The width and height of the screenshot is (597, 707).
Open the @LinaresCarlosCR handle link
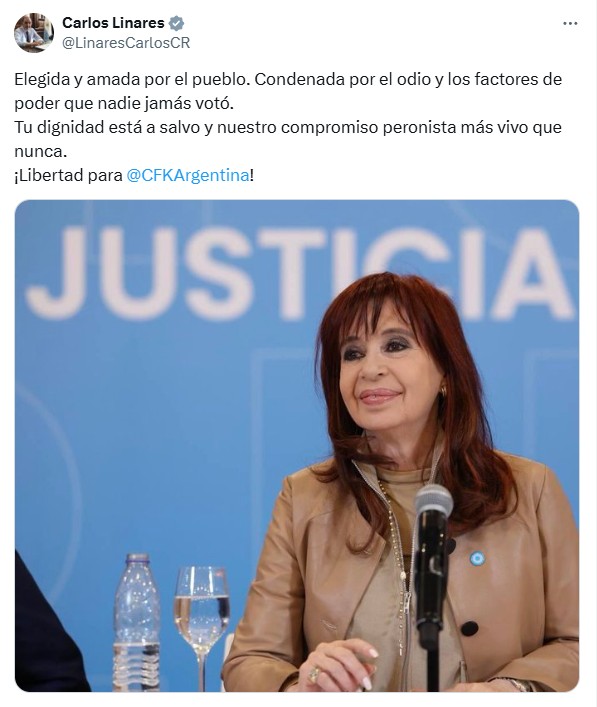click(126, 43)
